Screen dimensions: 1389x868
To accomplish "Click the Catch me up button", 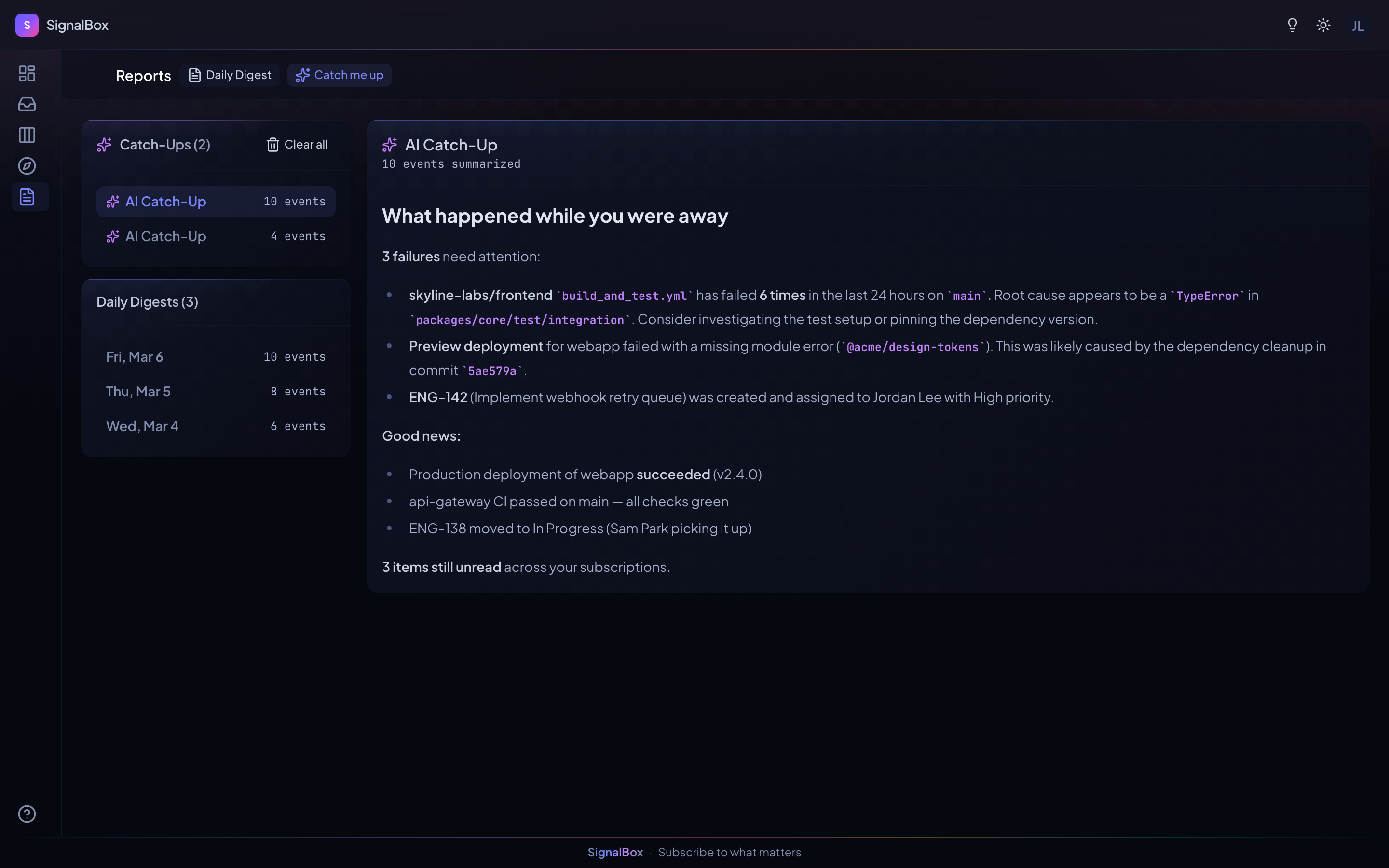I will tap(339, 75).
